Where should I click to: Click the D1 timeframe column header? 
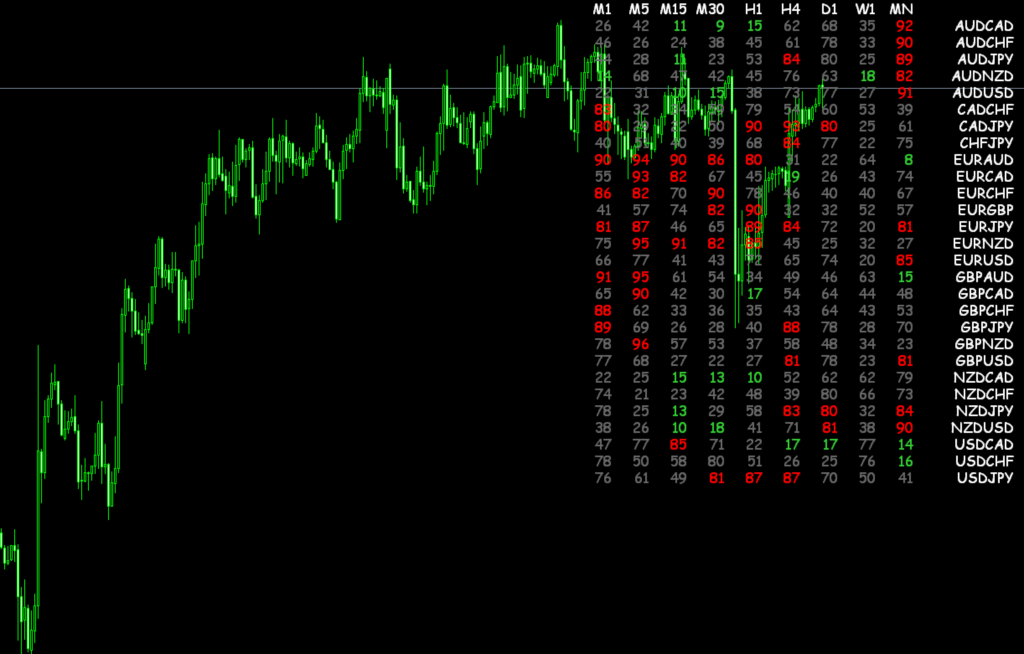(x=829, y=9)
